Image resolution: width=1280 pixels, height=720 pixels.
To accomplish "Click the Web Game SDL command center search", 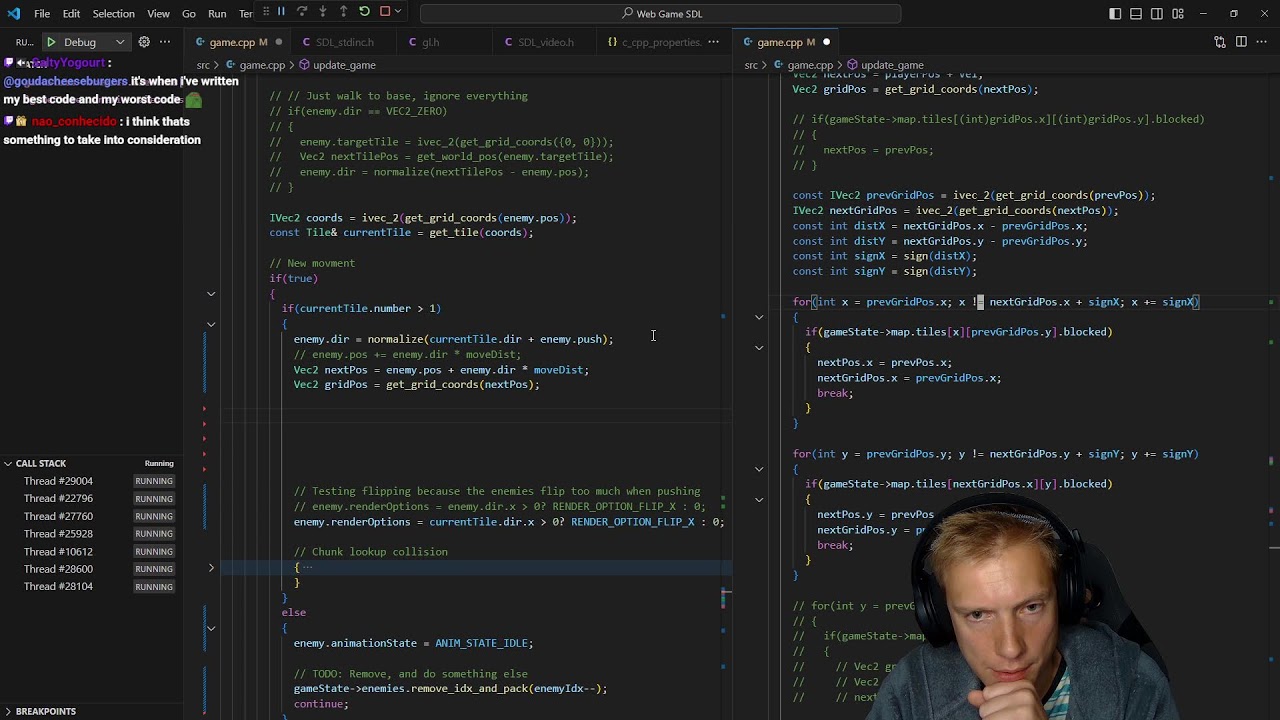I will click(660, 14).
